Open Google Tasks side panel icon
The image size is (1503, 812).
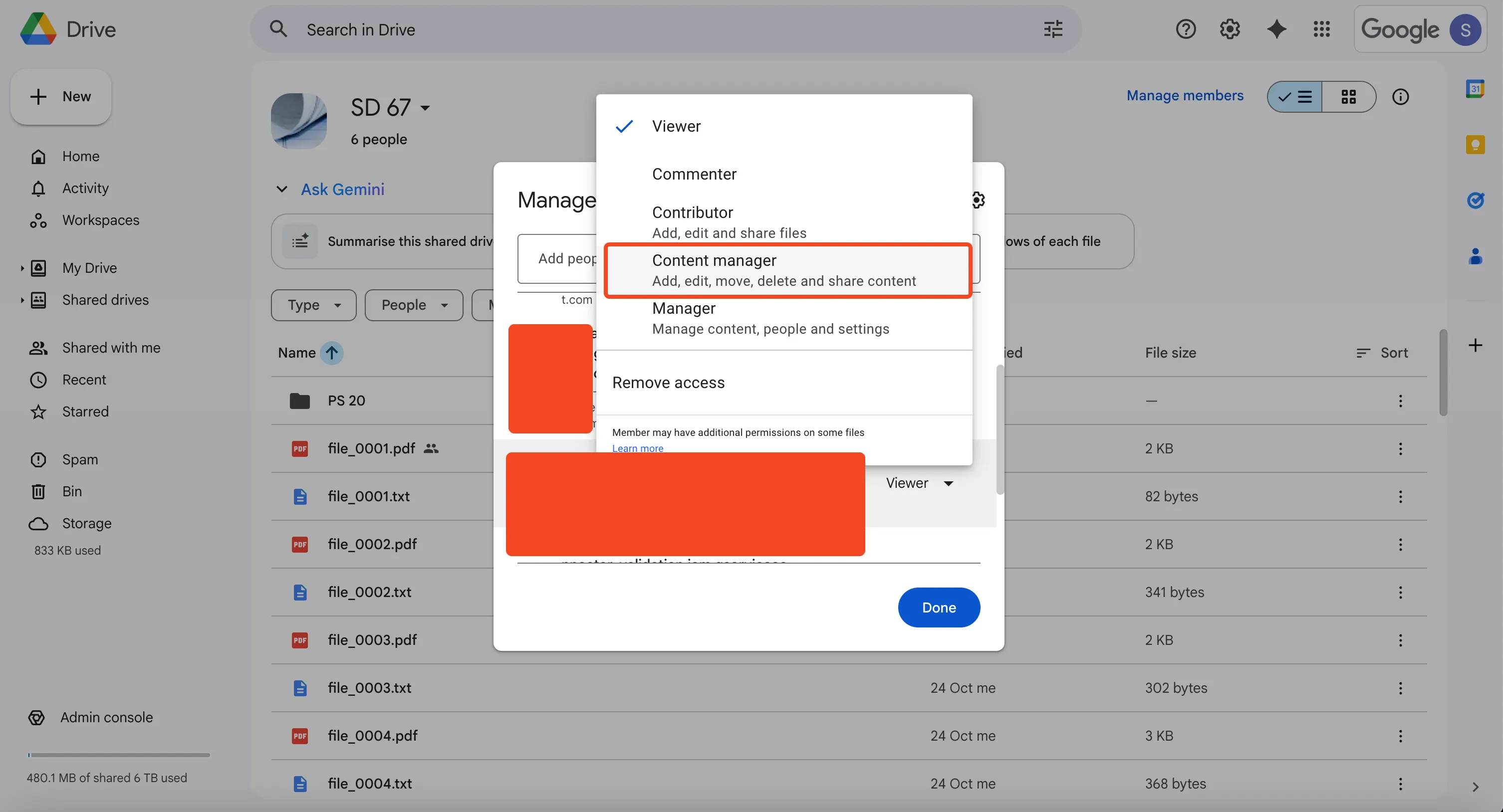tap(1475, 200)
